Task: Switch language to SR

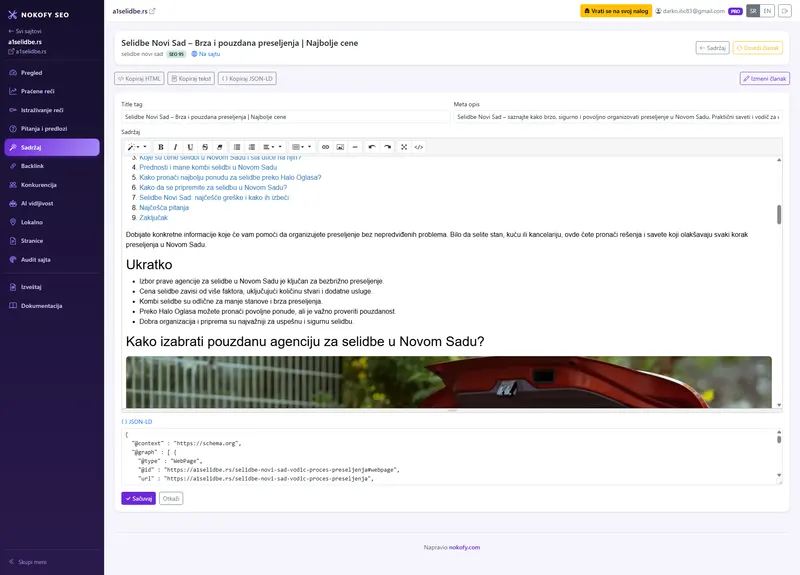Action: tap(753, 11)
